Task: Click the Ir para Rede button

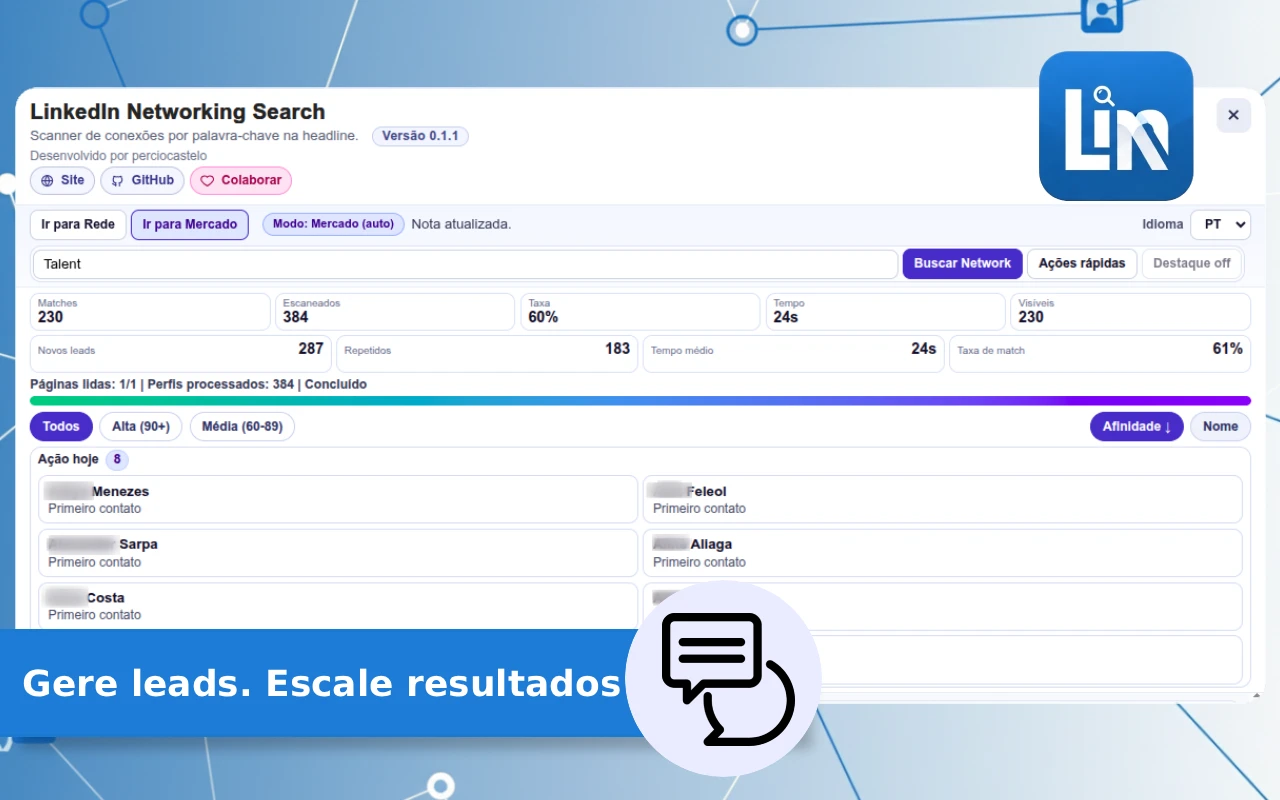Action: pos(78,225)
